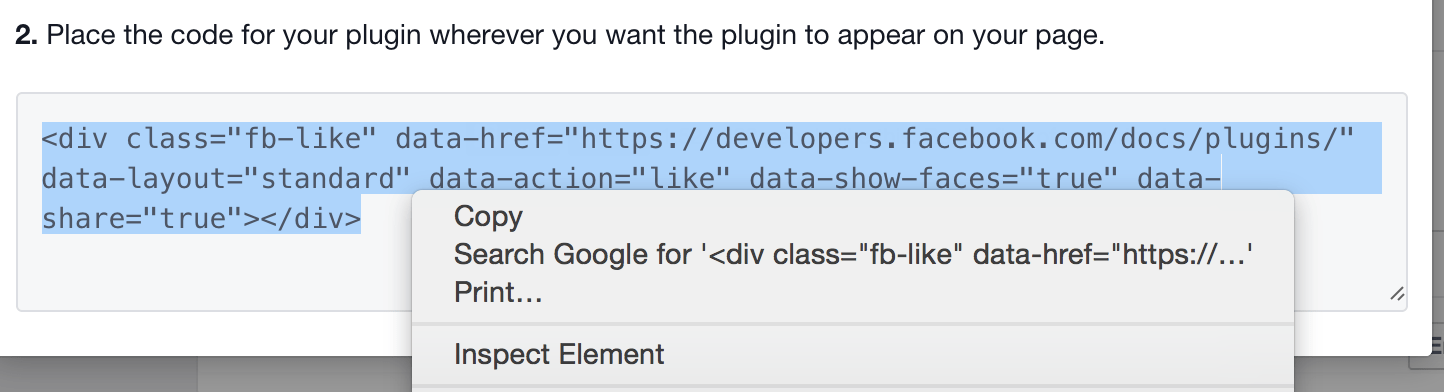Click inside the plugin code text box
Image resolution: width=1444 pixels, height=392 pixels.
coord(712,202)
